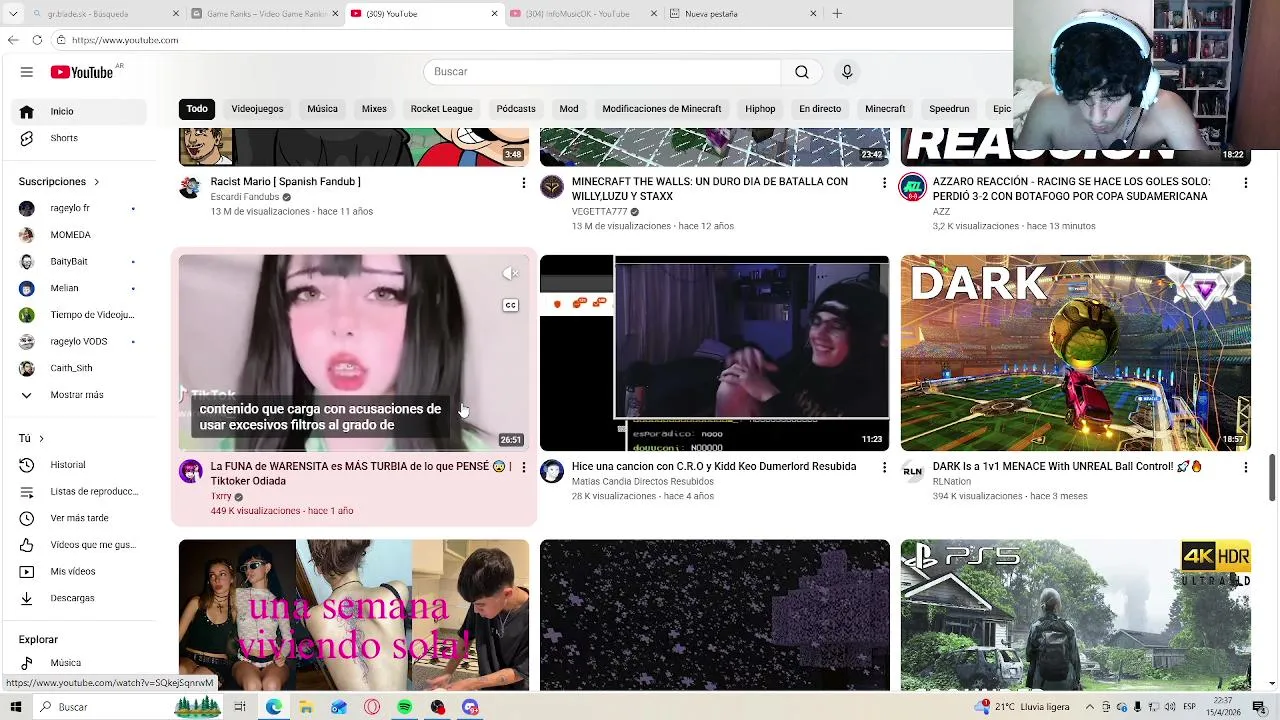The height and width of the screenshot is (720, 1280).
Task: Open the BaityBait subscription
Action: [80, 262]
